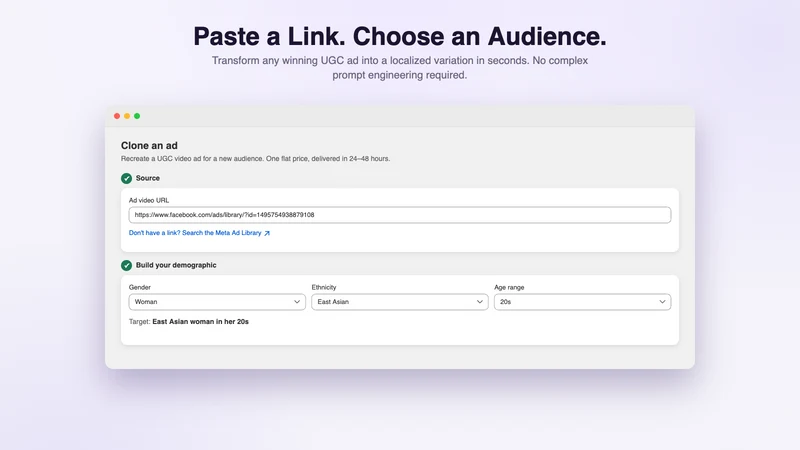The width and height of the screenshot is (800, 450).
Task: Click the 'Source' section label
Action: click(147, 178)
